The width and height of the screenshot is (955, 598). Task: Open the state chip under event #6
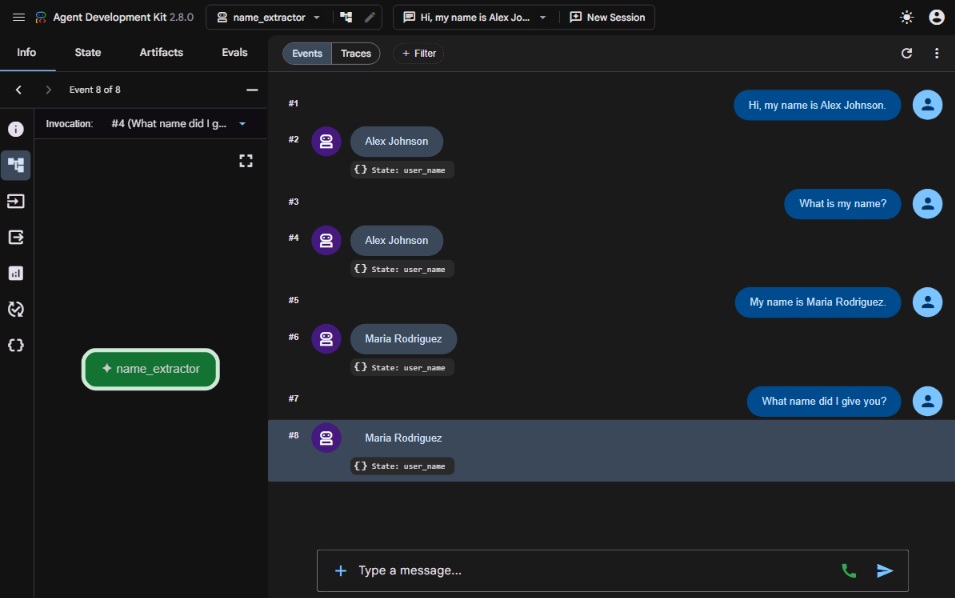[x=402, y=367]
